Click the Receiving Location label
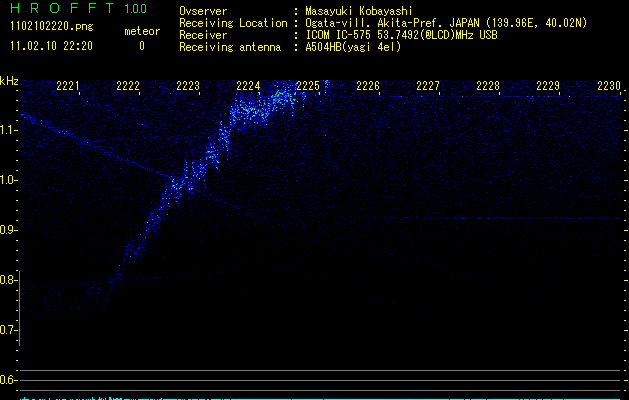The height and width of the screenshot is (400, 629). (233, 23)
